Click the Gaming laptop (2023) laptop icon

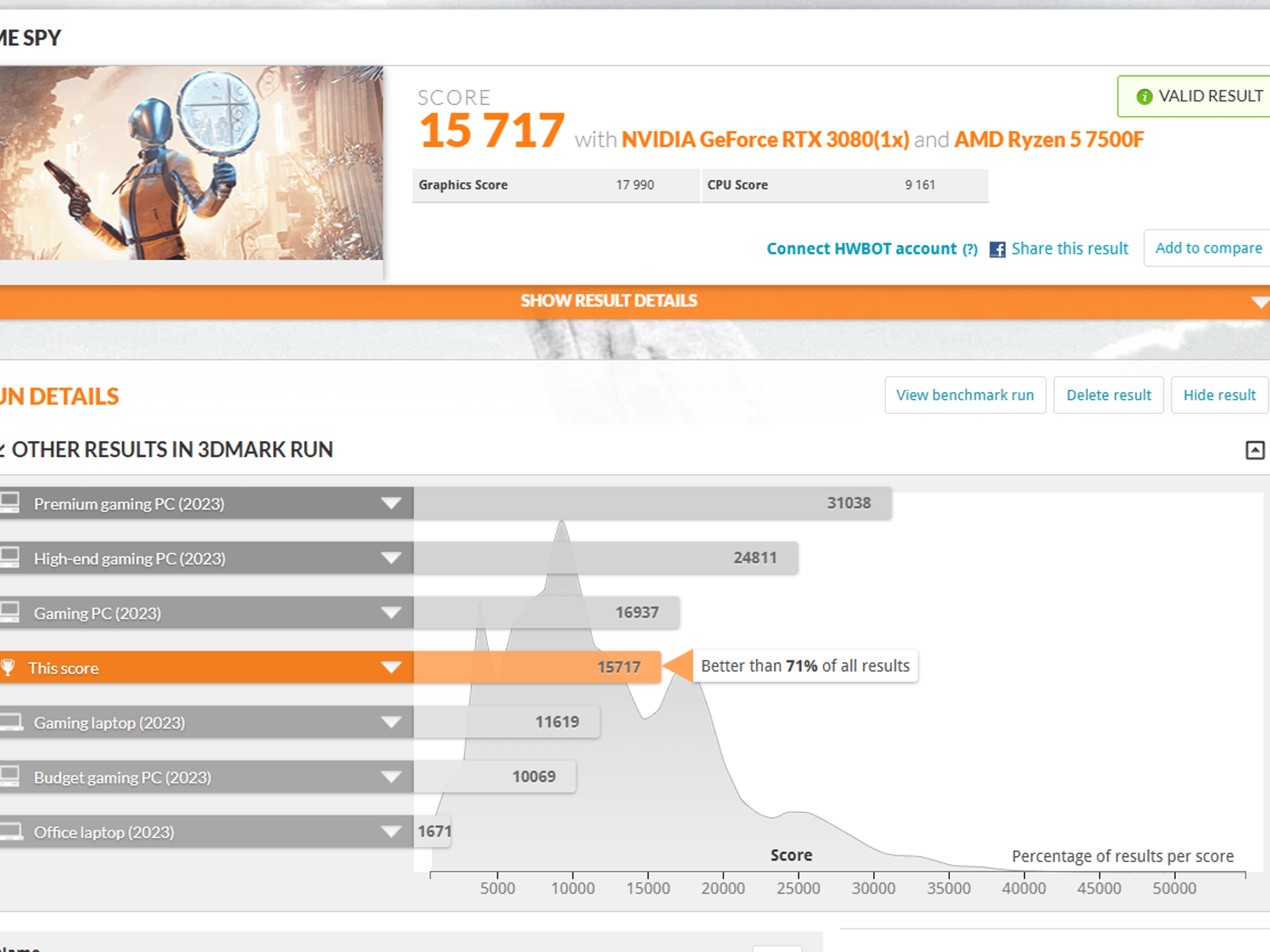pyautogui.click(x=11, y=722)
